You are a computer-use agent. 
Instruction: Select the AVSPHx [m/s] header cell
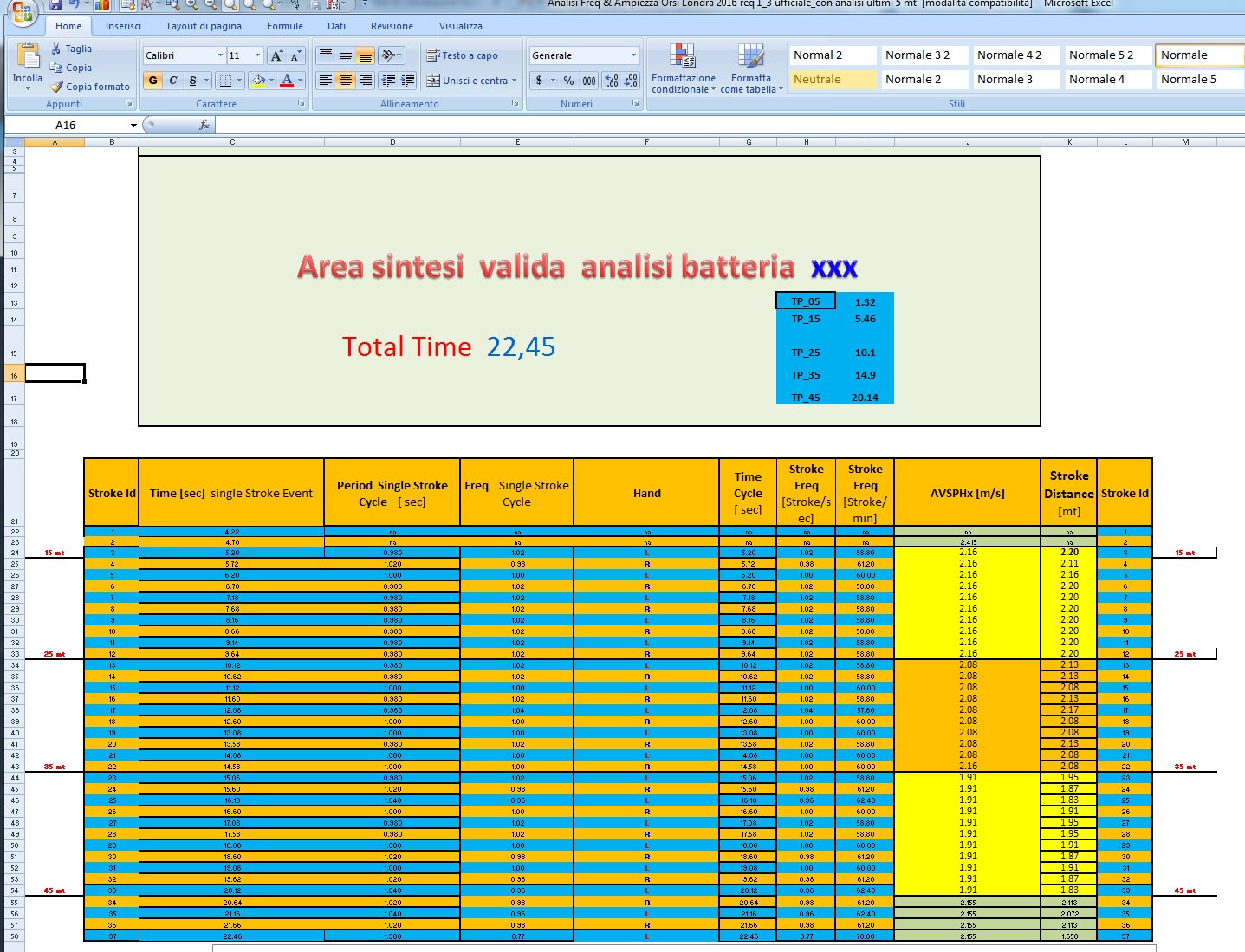click(967, 493)
